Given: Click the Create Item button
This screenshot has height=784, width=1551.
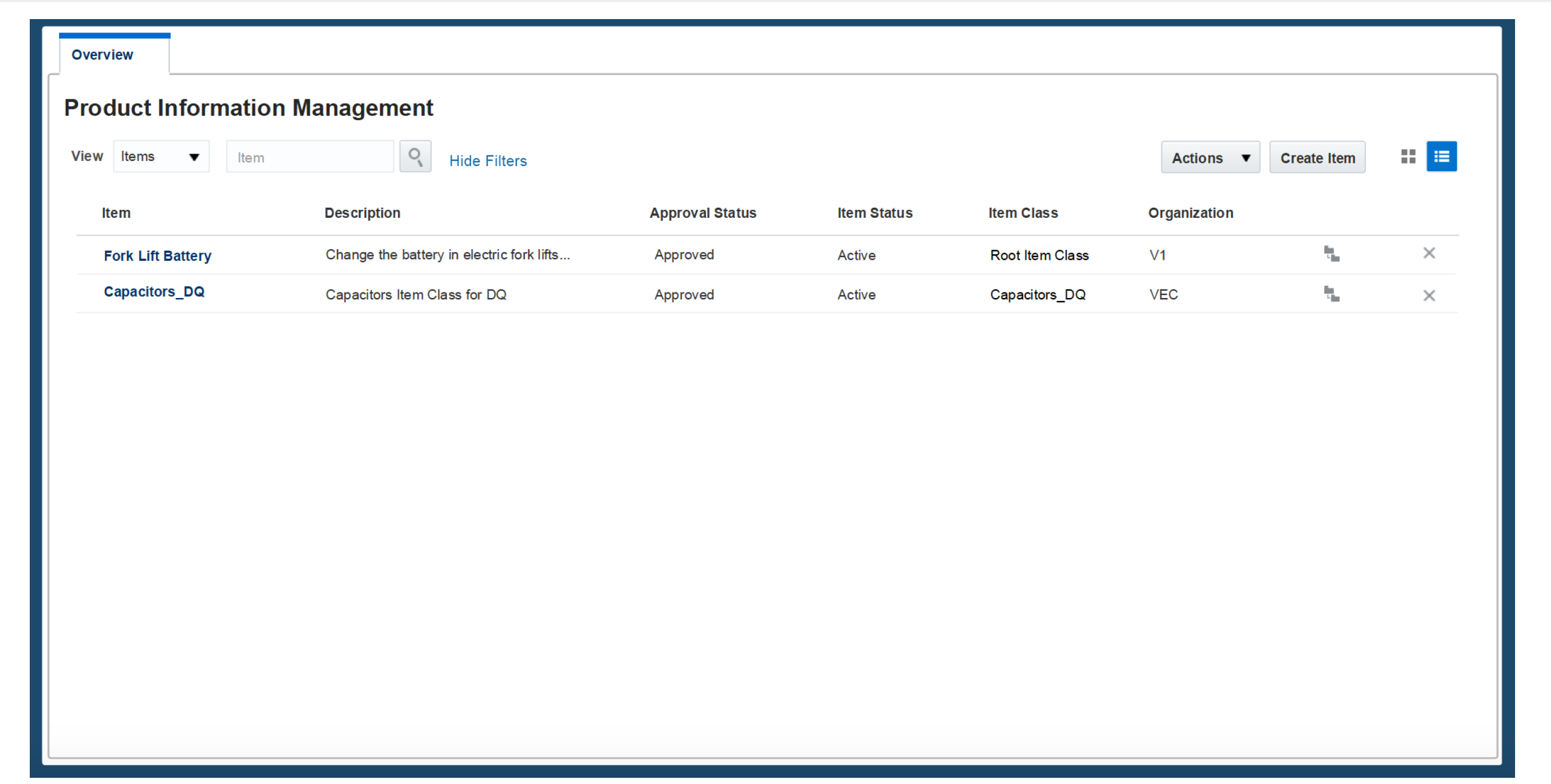Looking at the screenshot, I should 1317,158.
